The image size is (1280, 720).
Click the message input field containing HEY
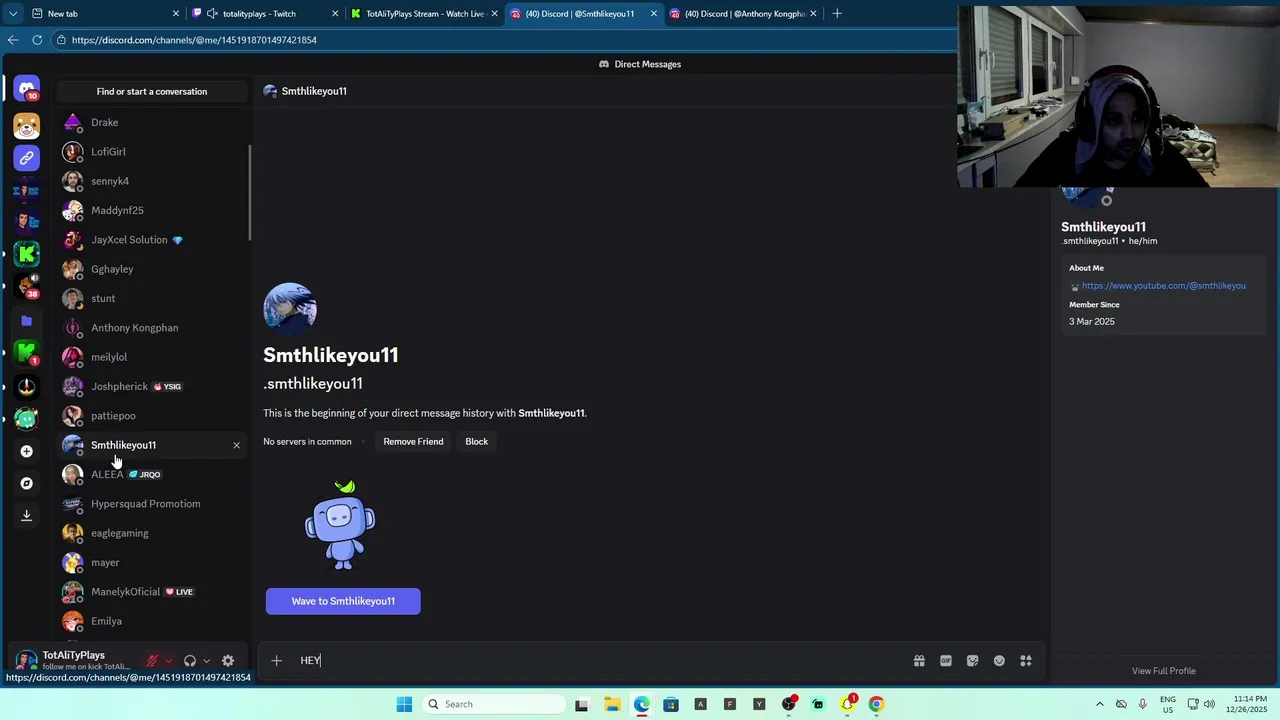600,660
